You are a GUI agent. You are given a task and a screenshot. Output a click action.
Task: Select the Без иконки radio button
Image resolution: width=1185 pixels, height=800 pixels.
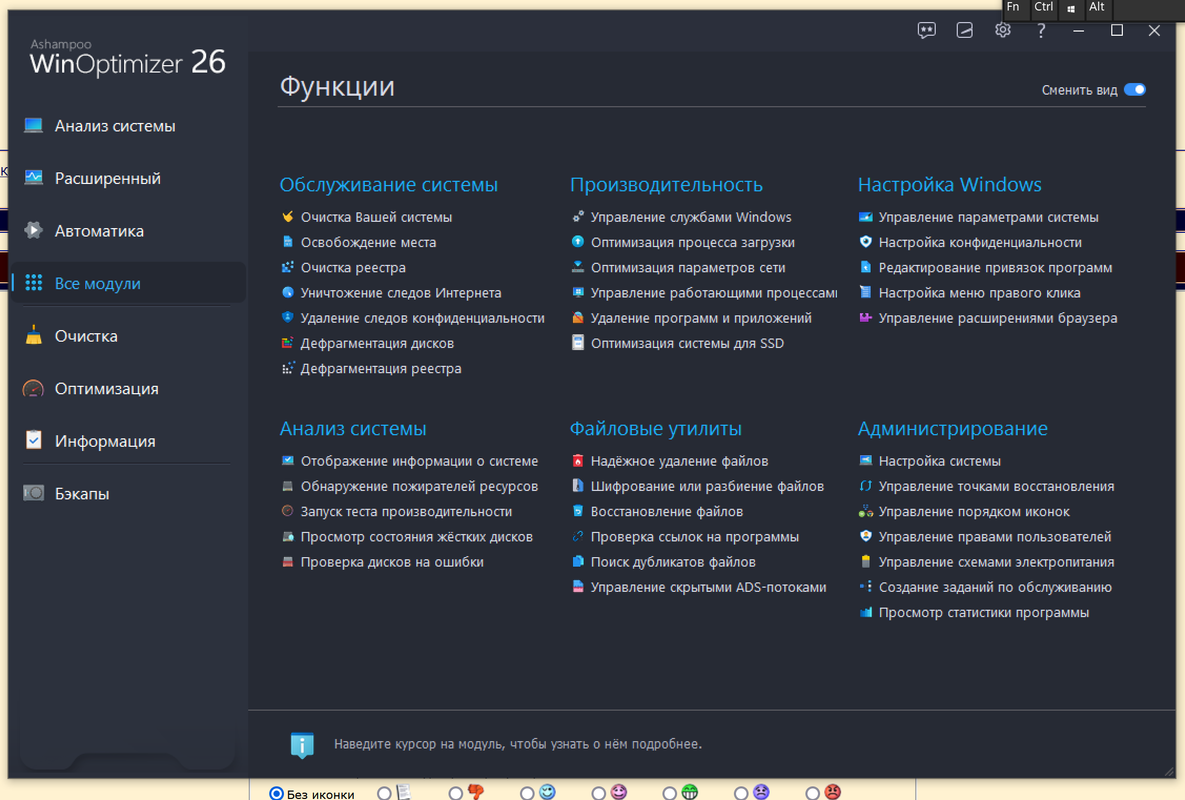click(x=277, y=794)
